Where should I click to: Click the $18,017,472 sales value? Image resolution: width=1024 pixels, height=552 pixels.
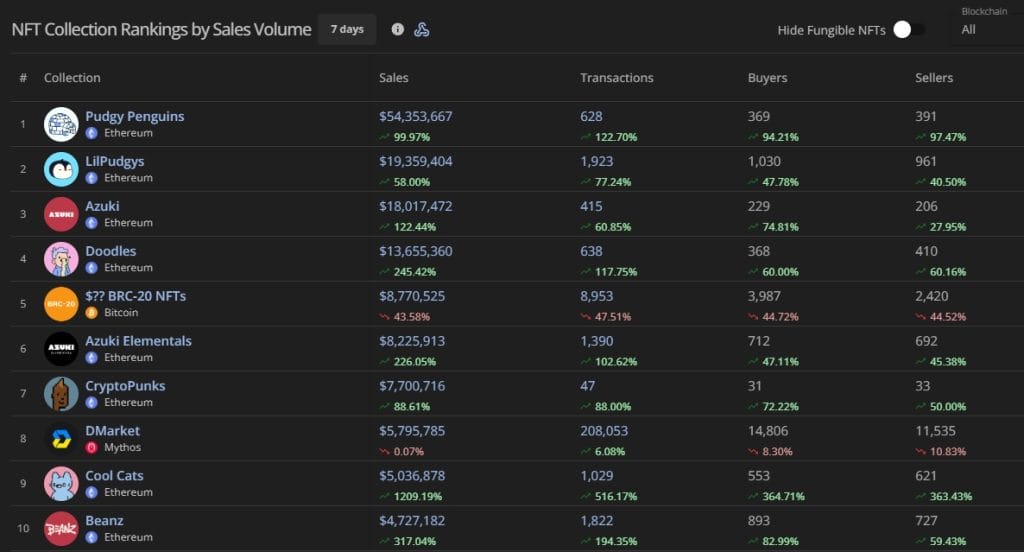[415, 206]
